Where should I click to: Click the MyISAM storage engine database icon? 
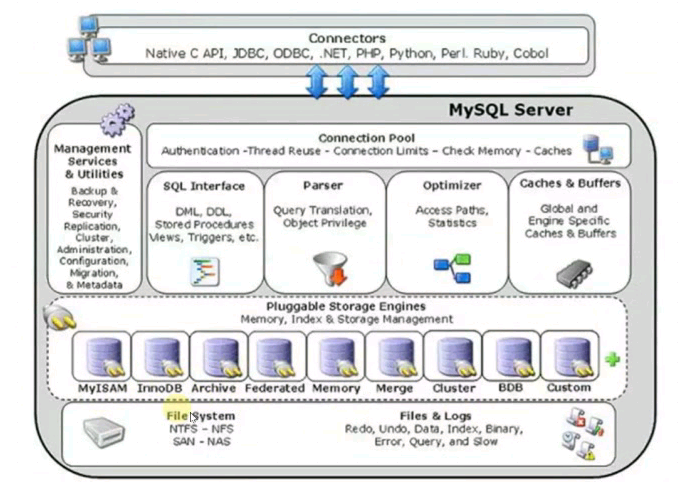click(x=104, y=357)
